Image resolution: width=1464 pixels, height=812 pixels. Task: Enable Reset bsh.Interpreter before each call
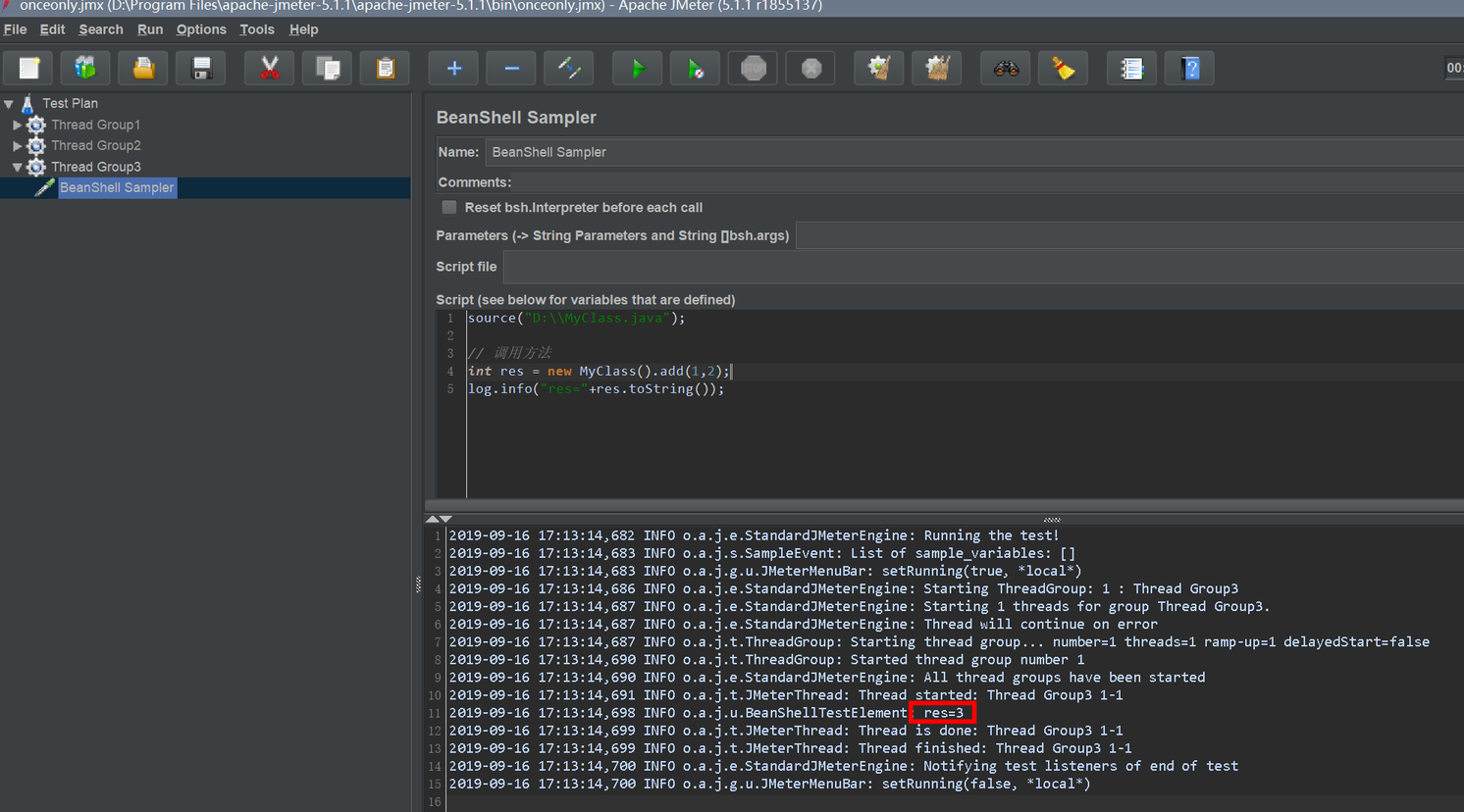[x=449, y=207]
